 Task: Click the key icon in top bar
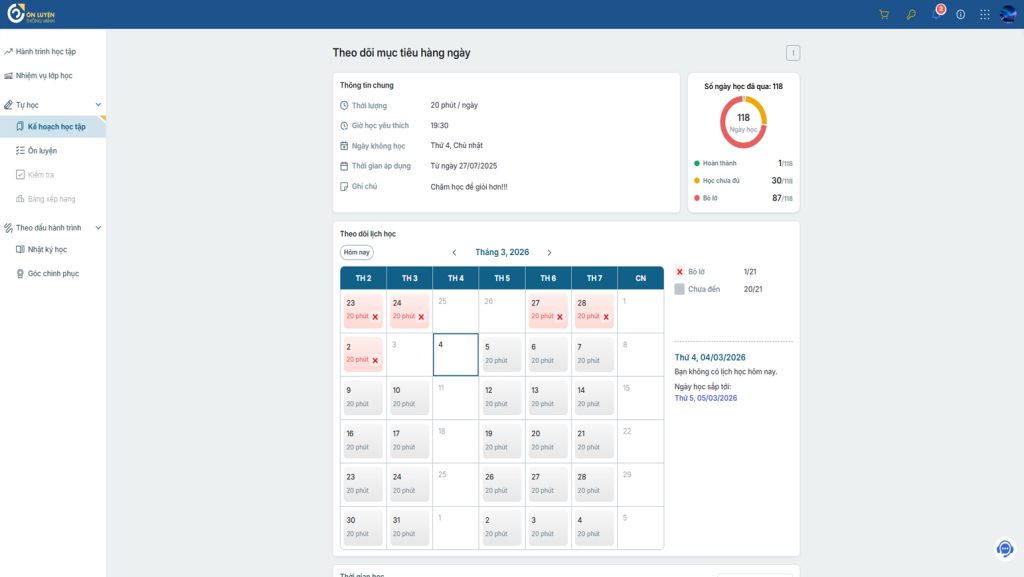coord(910,14)
